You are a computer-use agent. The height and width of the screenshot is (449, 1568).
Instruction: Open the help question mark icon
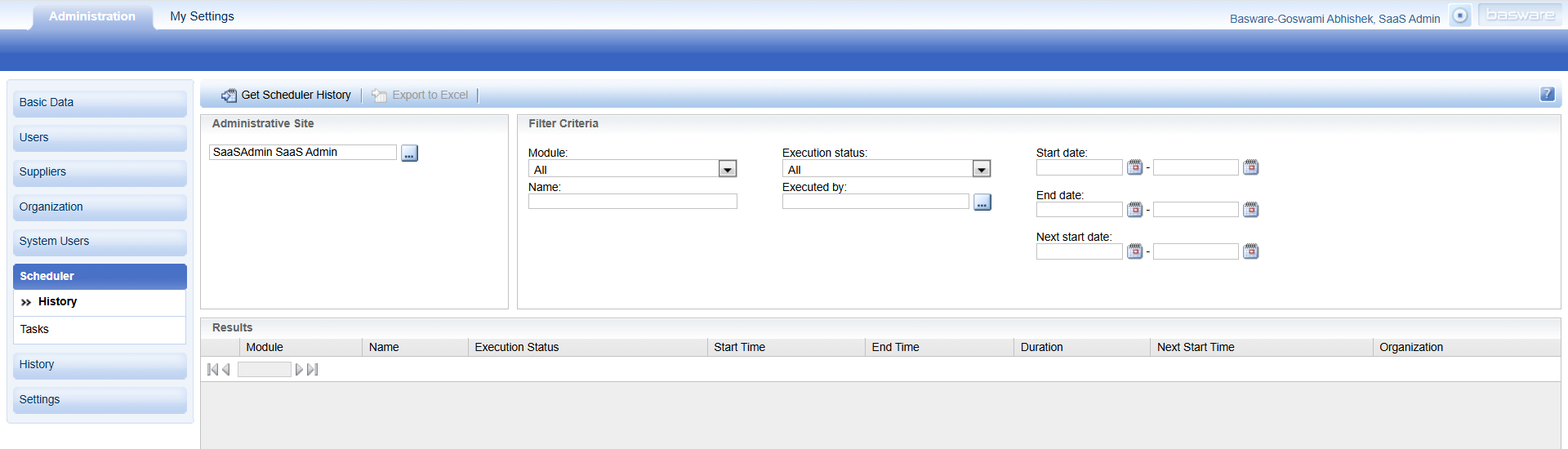click(1547, 94)
